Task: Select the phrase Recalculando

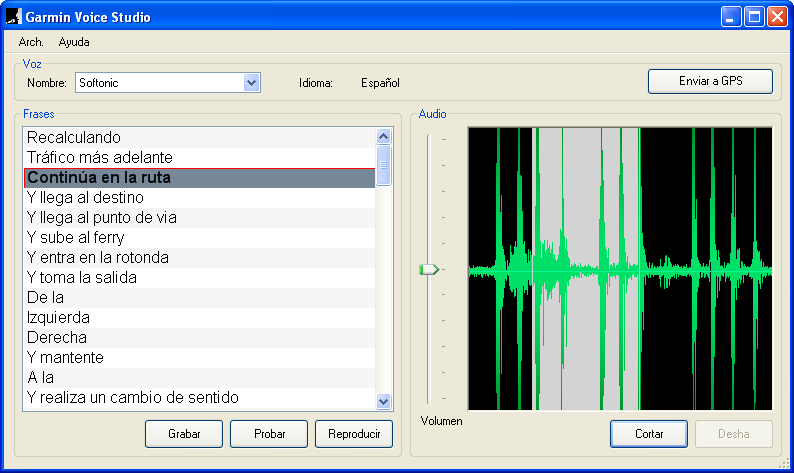Action: click(x=199, y=138)
